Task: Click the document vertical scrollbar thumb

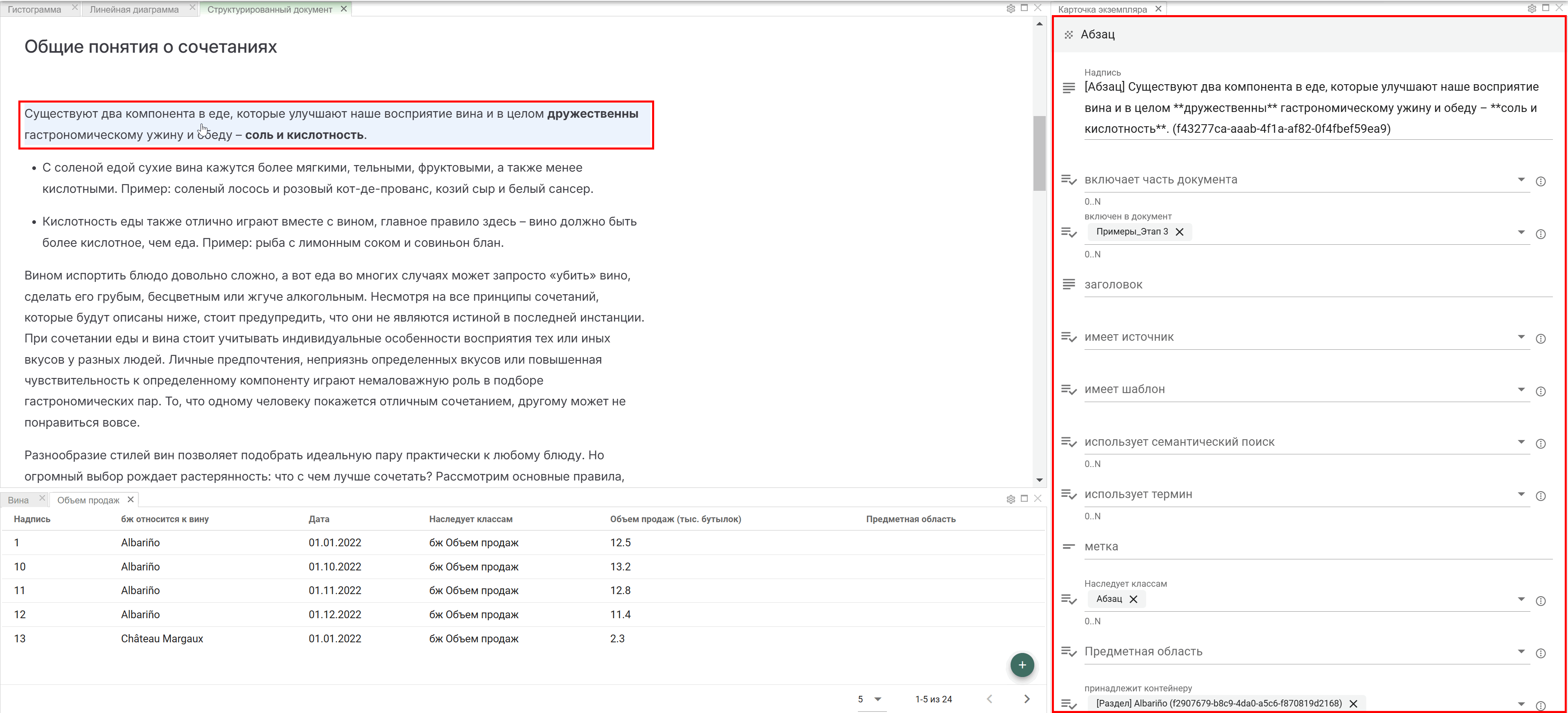Action: [x=1039, y=154]
